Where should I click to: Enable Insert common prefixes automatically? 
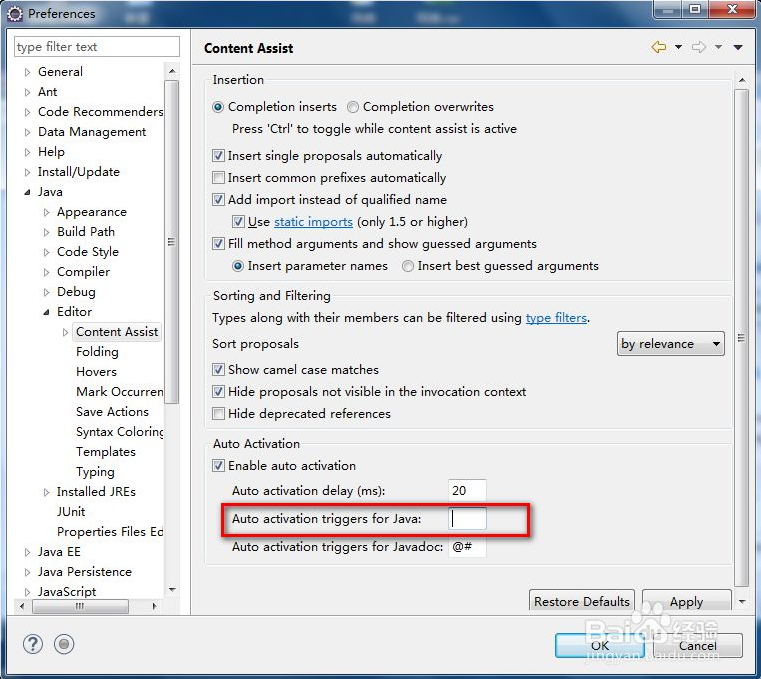point(218,178)
